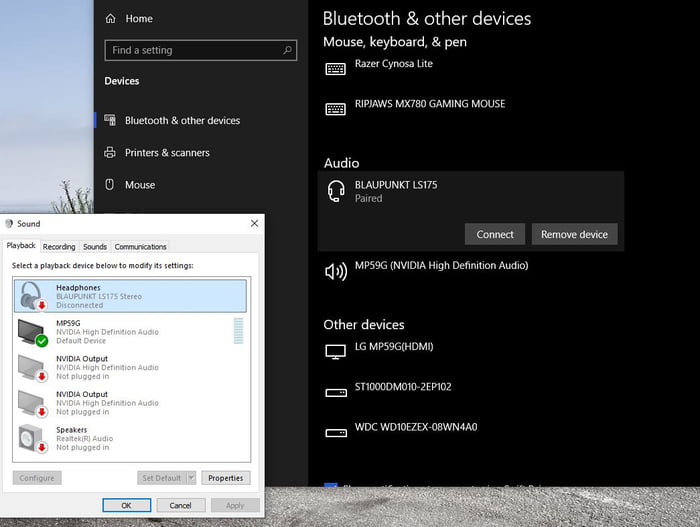Click the RIPJAWS MX780 gaming mouse icon
This screenshot has width=700, height=527.
coord(336,108)
